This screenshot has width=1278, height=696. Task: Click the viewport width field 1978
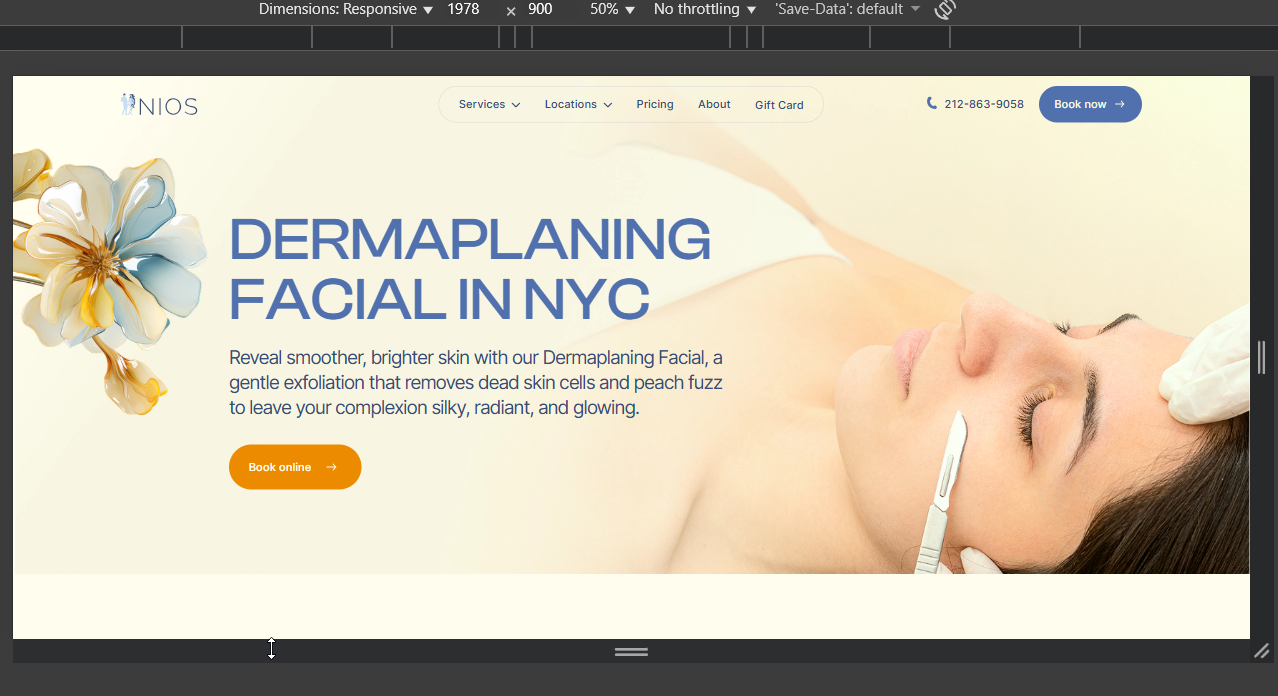[x=464, y=9]
